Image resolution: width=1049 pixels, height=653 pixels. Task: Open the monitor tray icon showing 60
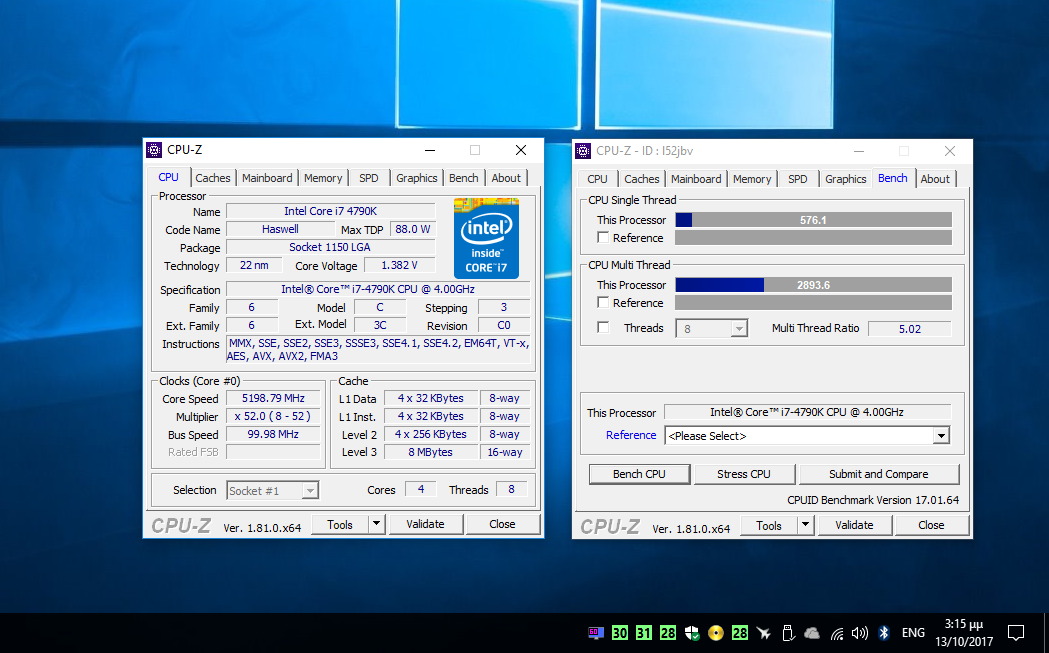coord(595,633)
